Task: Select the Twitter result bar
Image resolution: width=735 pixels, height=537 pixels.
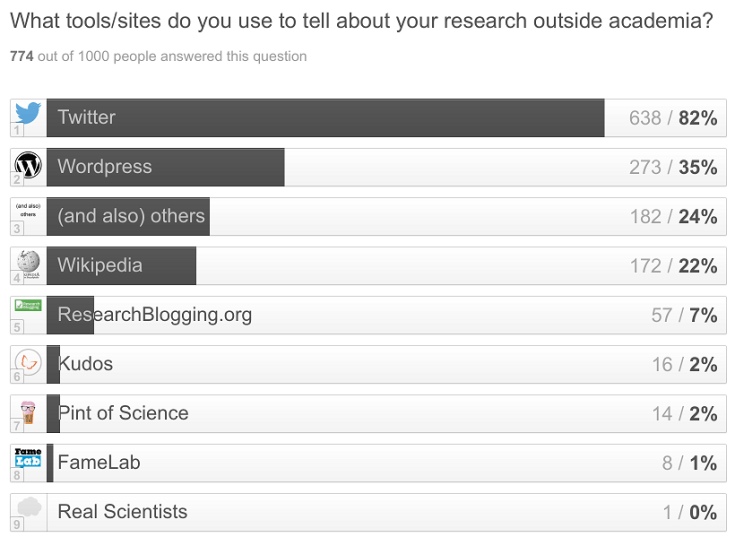Action: pos(325,118)
